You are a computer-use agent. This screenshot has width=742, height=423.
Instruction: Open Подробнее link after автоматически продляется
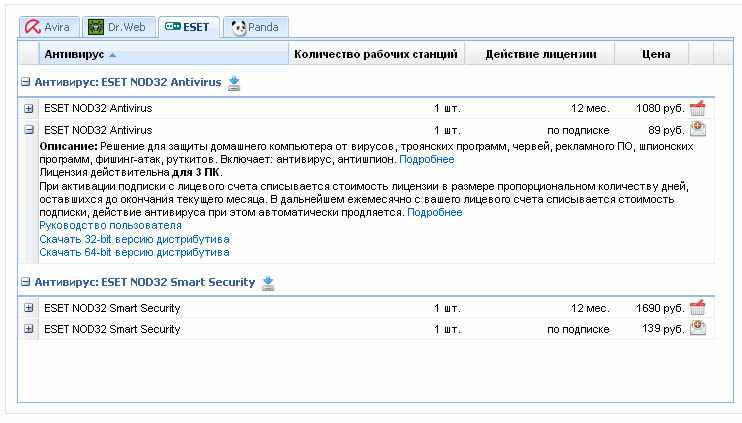(x=434, y=212)
